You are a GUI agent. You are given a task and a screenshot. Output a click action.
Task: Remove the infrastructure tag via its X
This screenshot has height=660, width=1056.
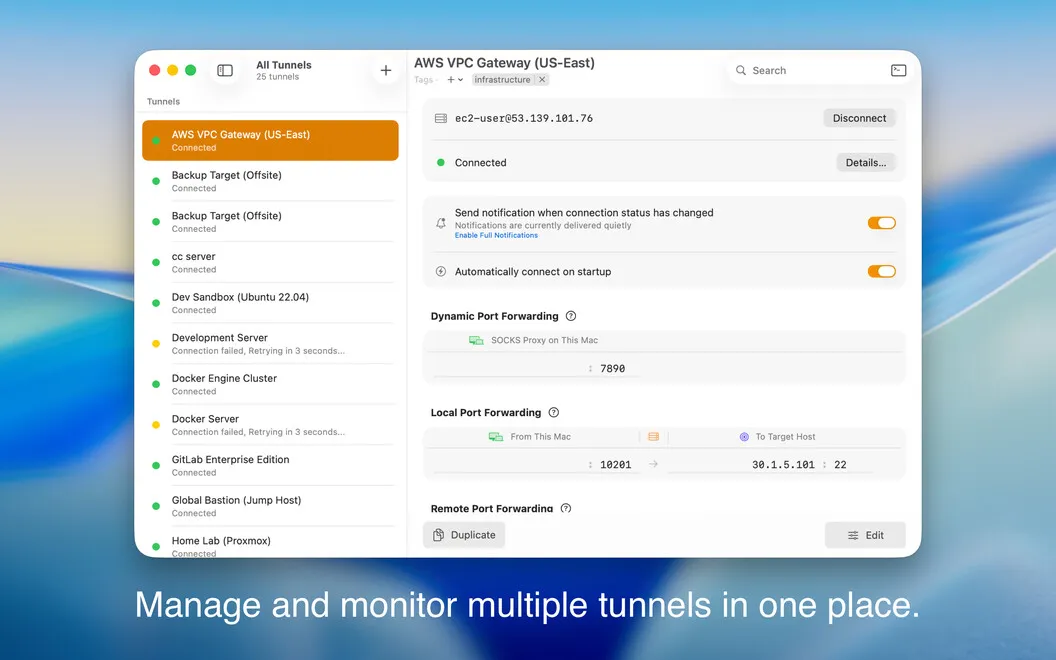coord(542,79)
